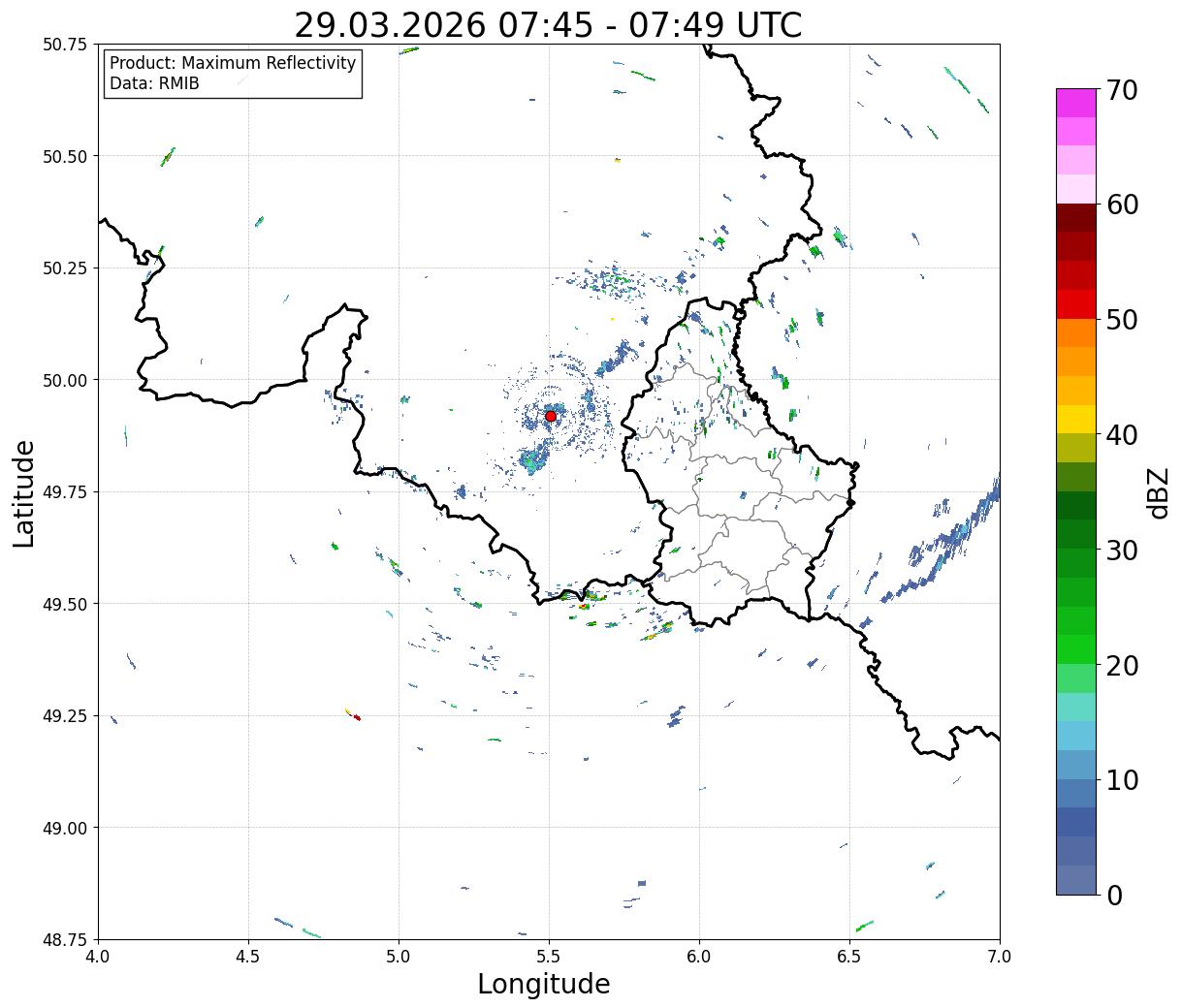Click the 30 label on the colorbar
The height and width of the screenshot is (1008, 1182).
(x=1122, y=551)
